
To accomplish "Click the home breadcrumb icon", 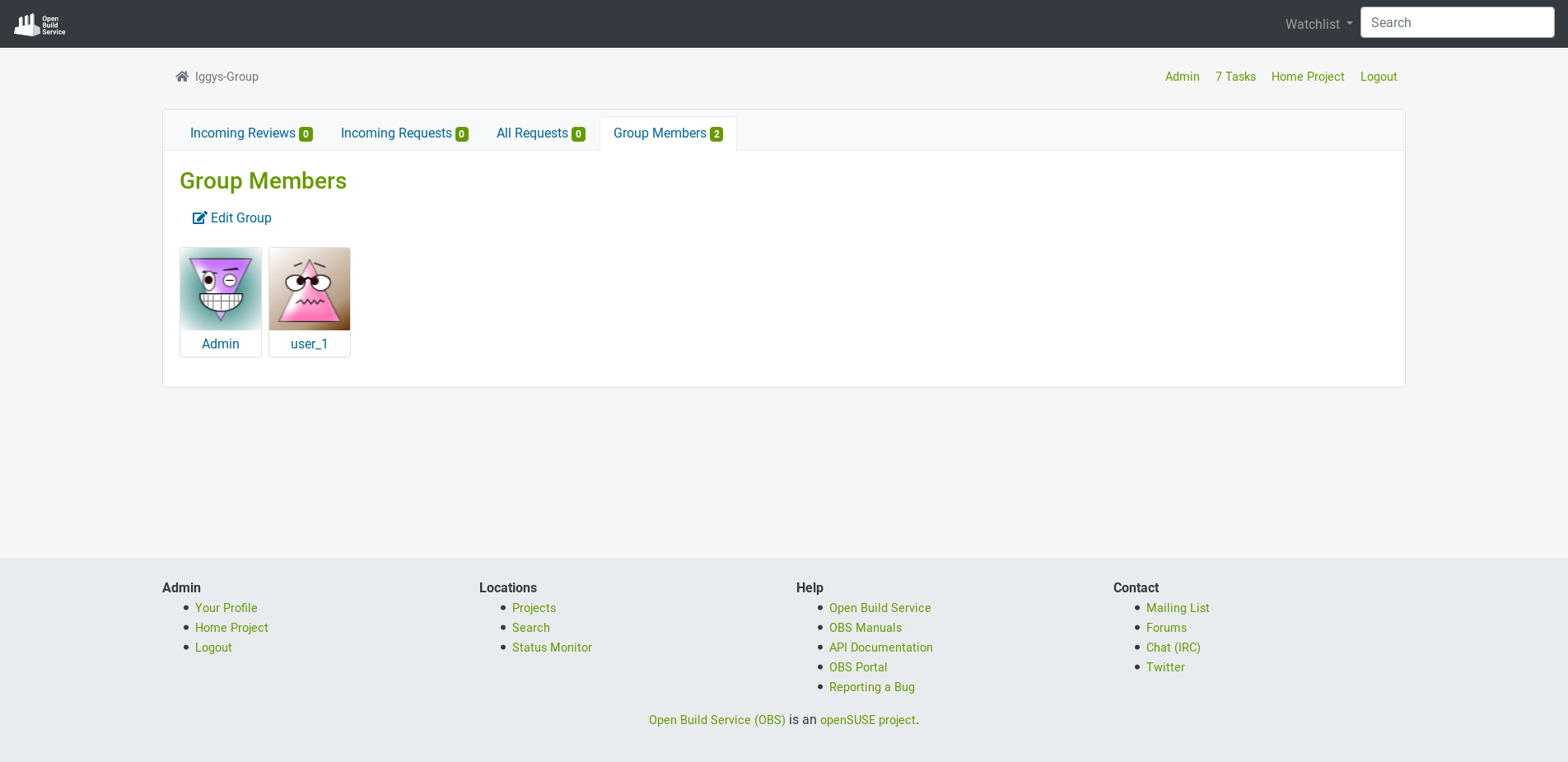I will point(182,76).
